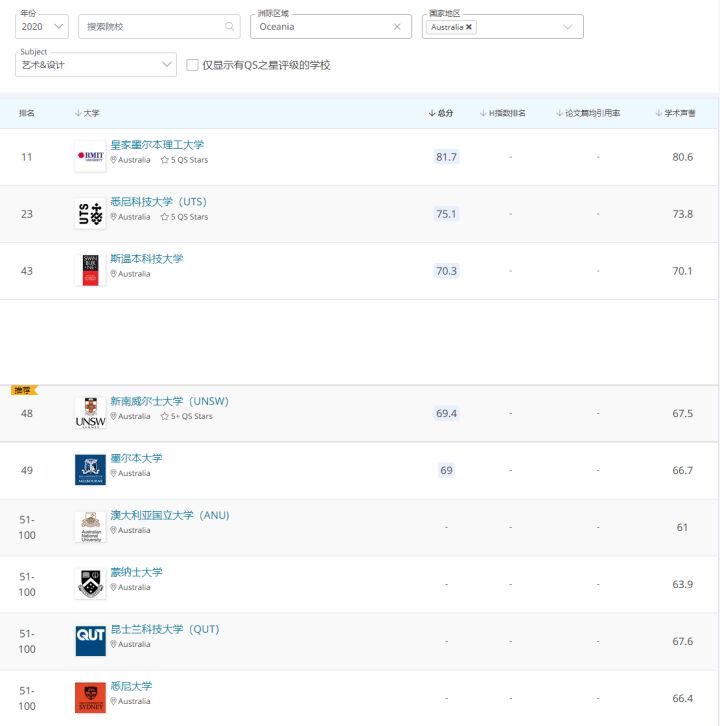Remove the Australia country tag
Viewport: 720px width, 726px height.
click(x=469, y=27)
